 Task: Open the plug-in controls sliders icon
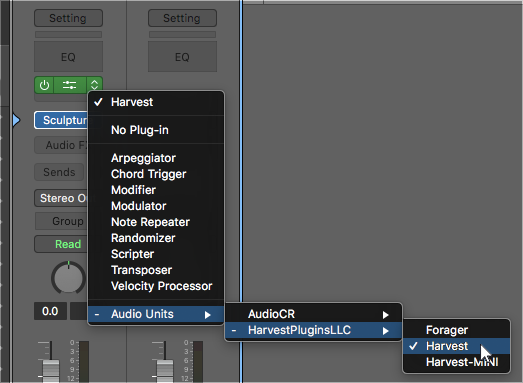(x=70, y=85)
